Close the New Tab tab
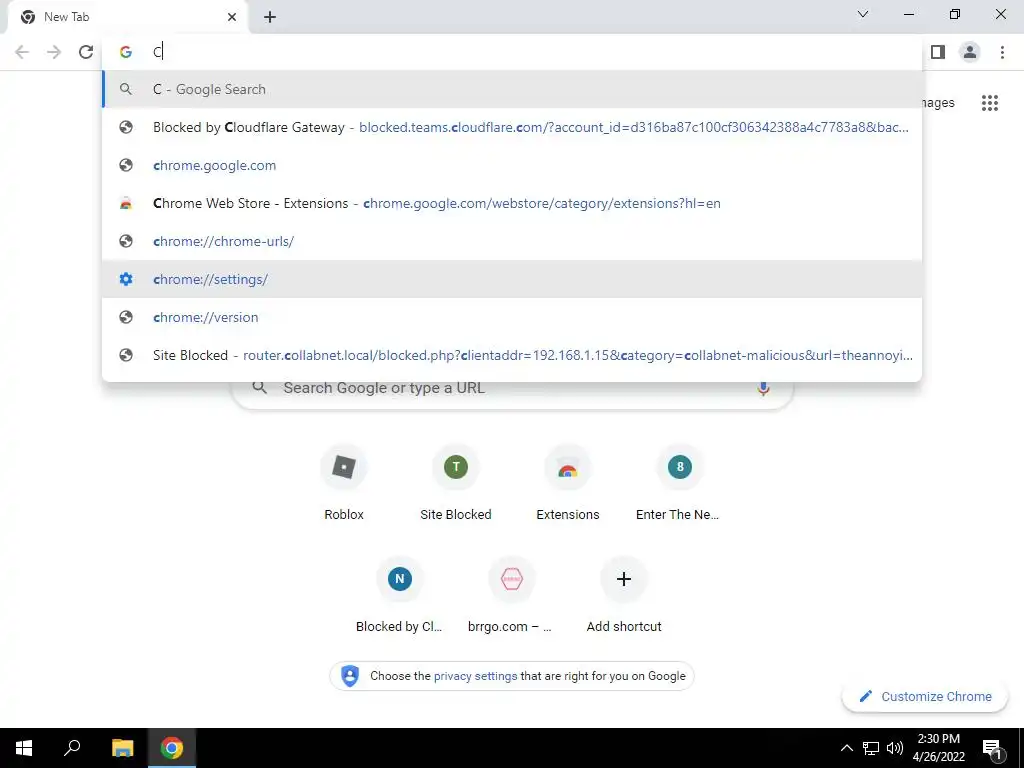 pyautogui.click(x=232, y=17)
